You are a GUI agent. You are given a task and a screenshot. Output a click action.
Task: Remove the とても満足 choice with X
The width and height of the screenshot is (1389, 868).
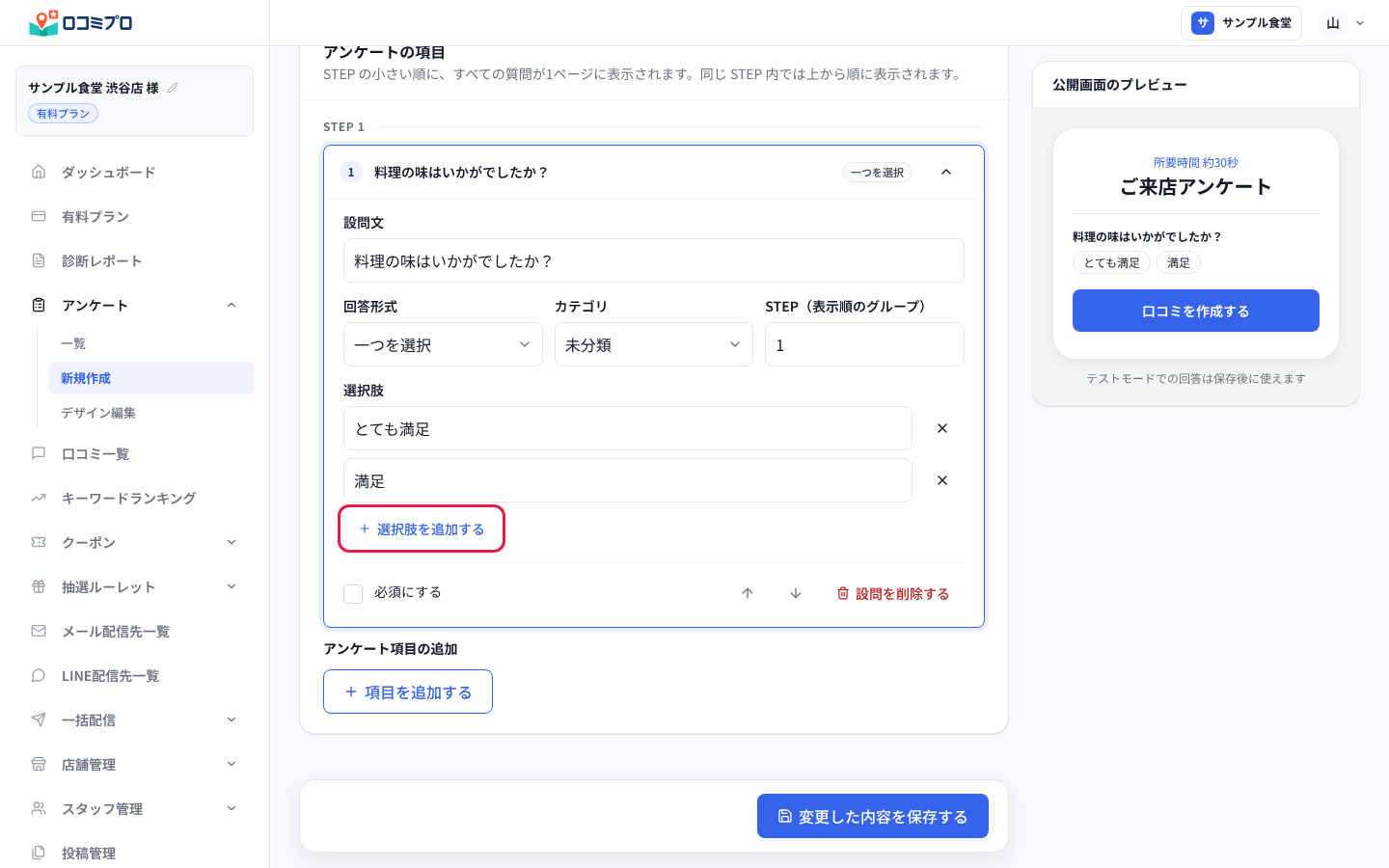942,428
